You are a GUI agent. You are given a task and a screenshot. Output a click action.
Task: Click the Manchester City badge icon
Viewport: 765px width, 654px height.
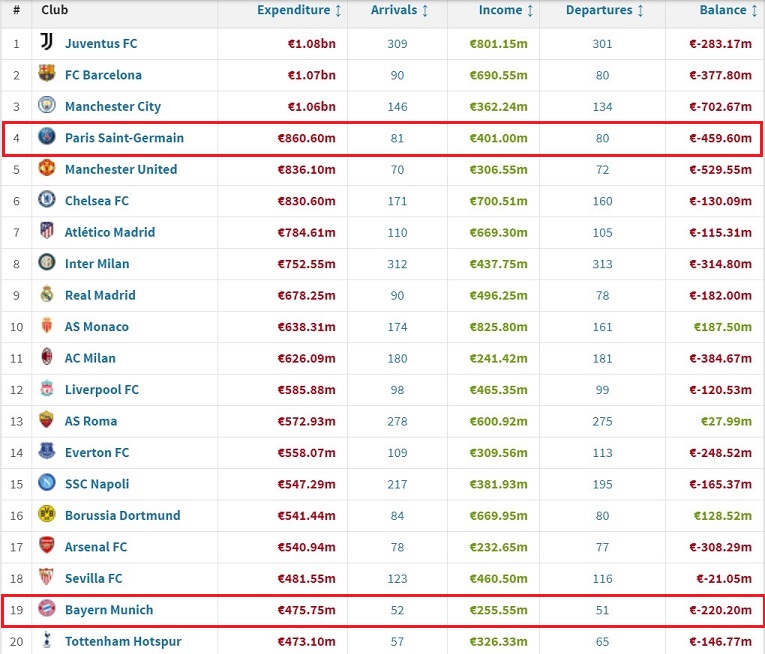click(47, 104)
